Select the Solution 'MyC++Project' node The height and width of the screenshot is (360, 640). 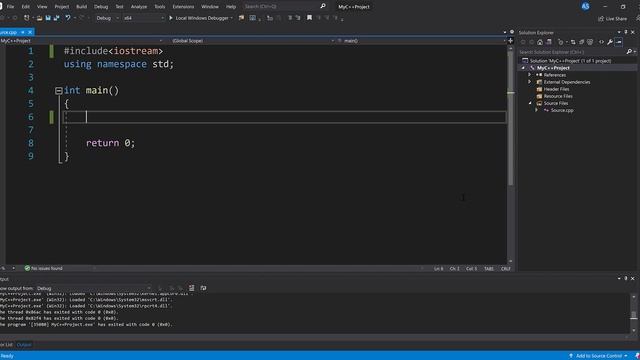pos(567,61)
